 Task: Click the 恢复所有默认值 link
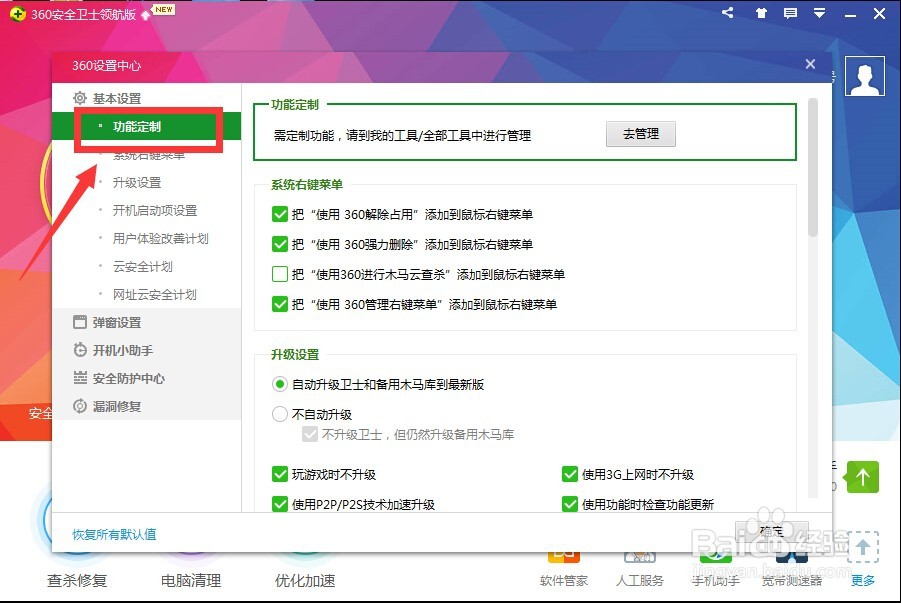coord(114,534)
